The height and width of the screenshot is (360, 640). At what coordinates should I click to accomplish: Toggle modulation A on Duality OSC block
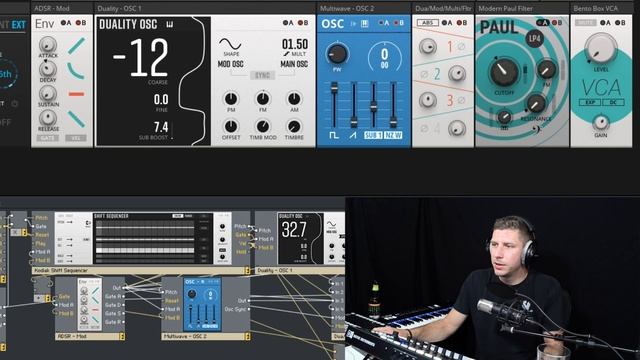click(288, 23)
